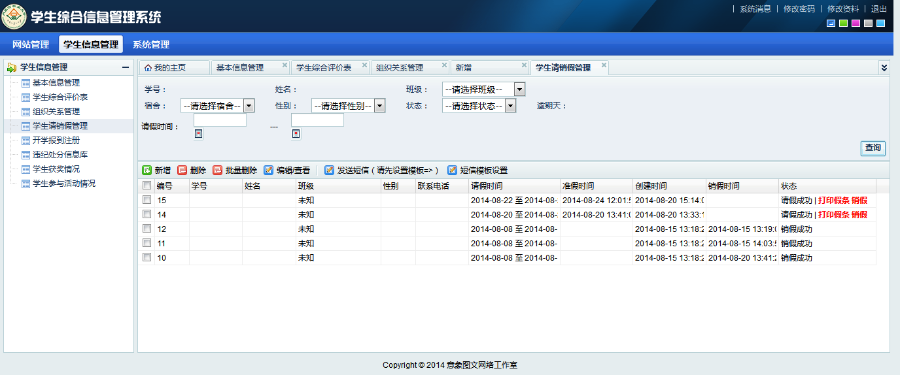Image resolution: width=900 pixels, height=375 pixels.
Task: Click the leave start date input field
Action: click(220, 120)
